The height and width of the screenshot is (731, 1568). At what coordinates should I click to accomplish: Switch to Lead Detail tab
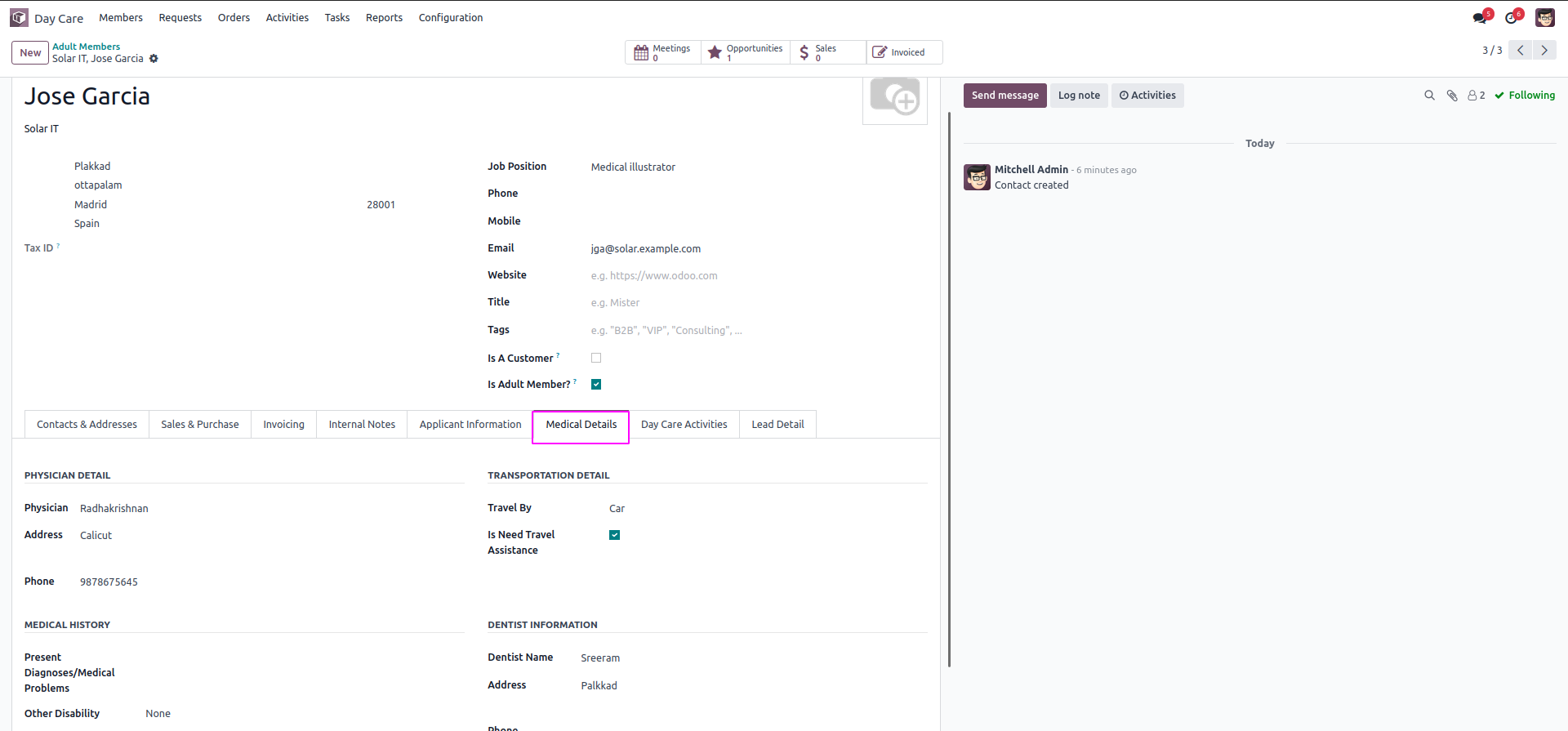click(x=777, y=425)
